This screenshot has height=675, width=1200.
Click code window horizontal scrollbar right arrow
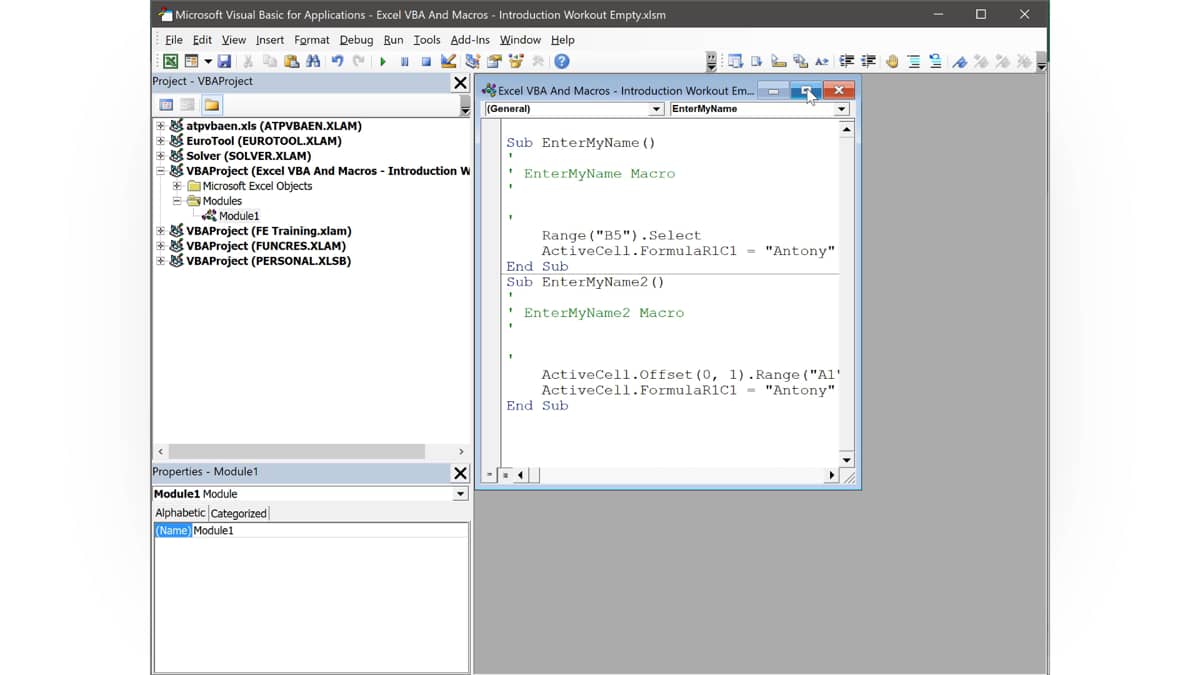(832, 475)
